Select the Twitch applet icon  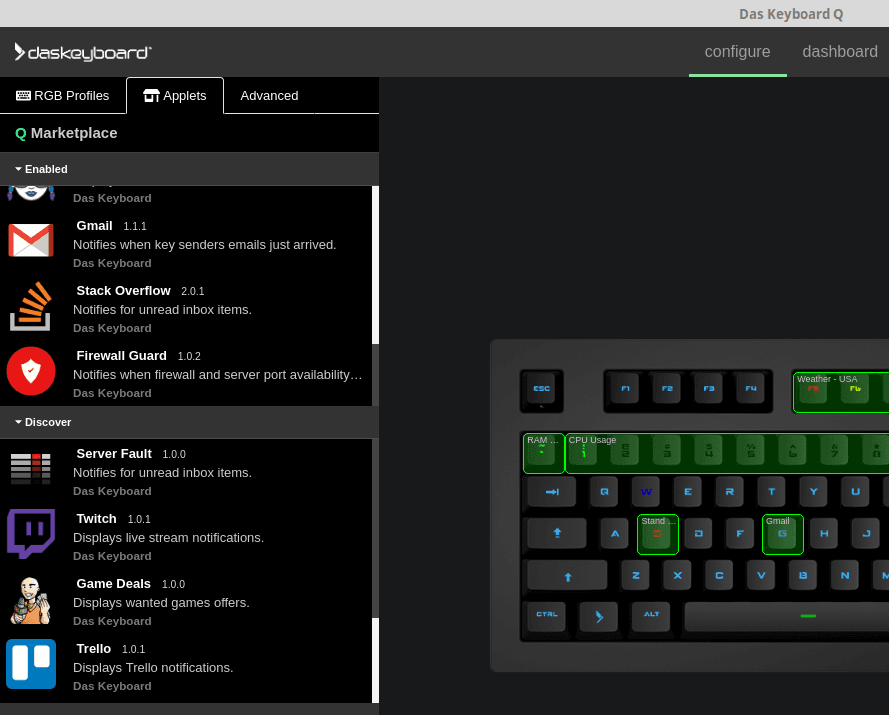[31, 533]
